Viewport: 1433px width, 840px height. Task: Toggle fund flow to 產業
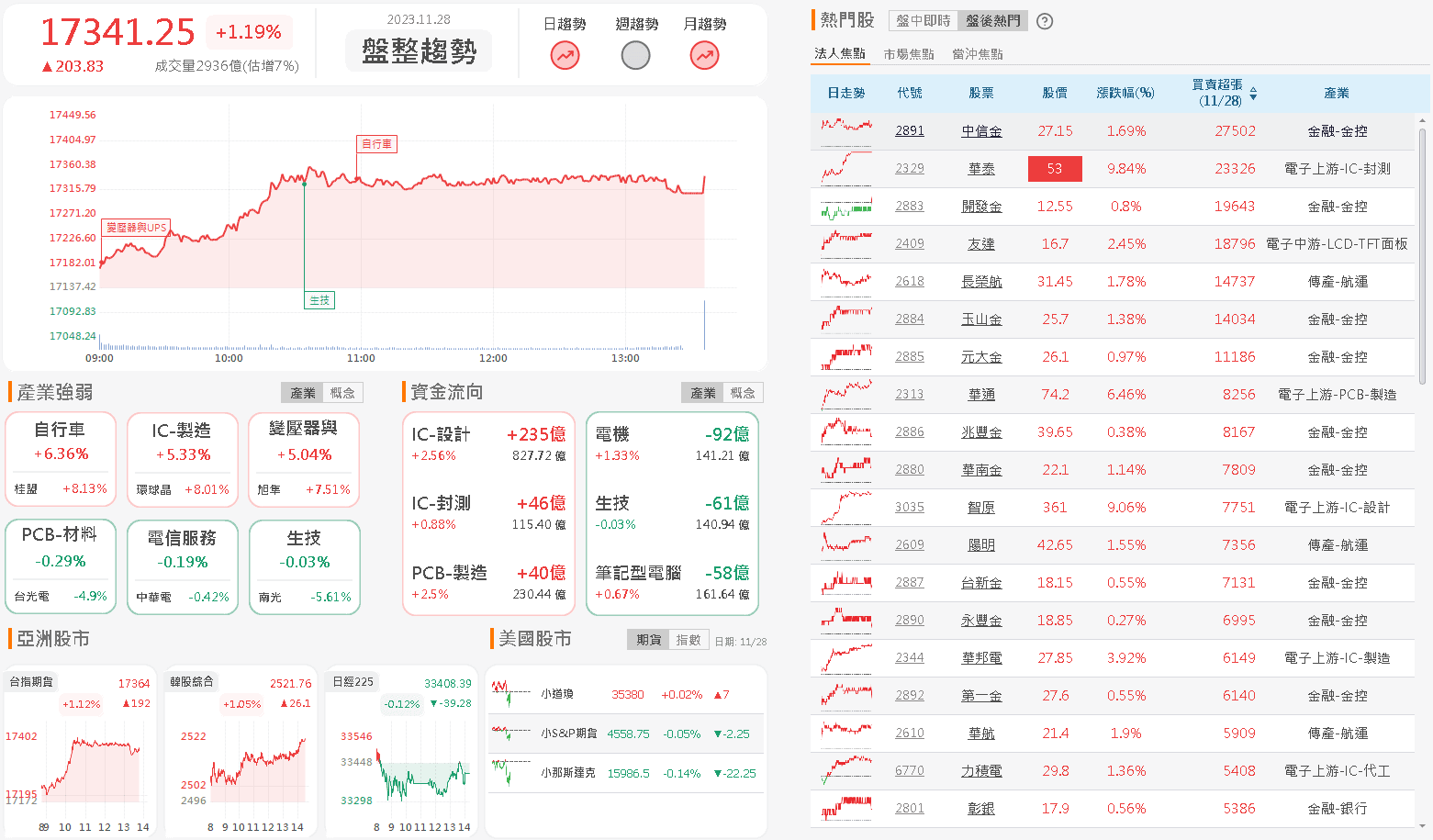(x=703, y=393)
